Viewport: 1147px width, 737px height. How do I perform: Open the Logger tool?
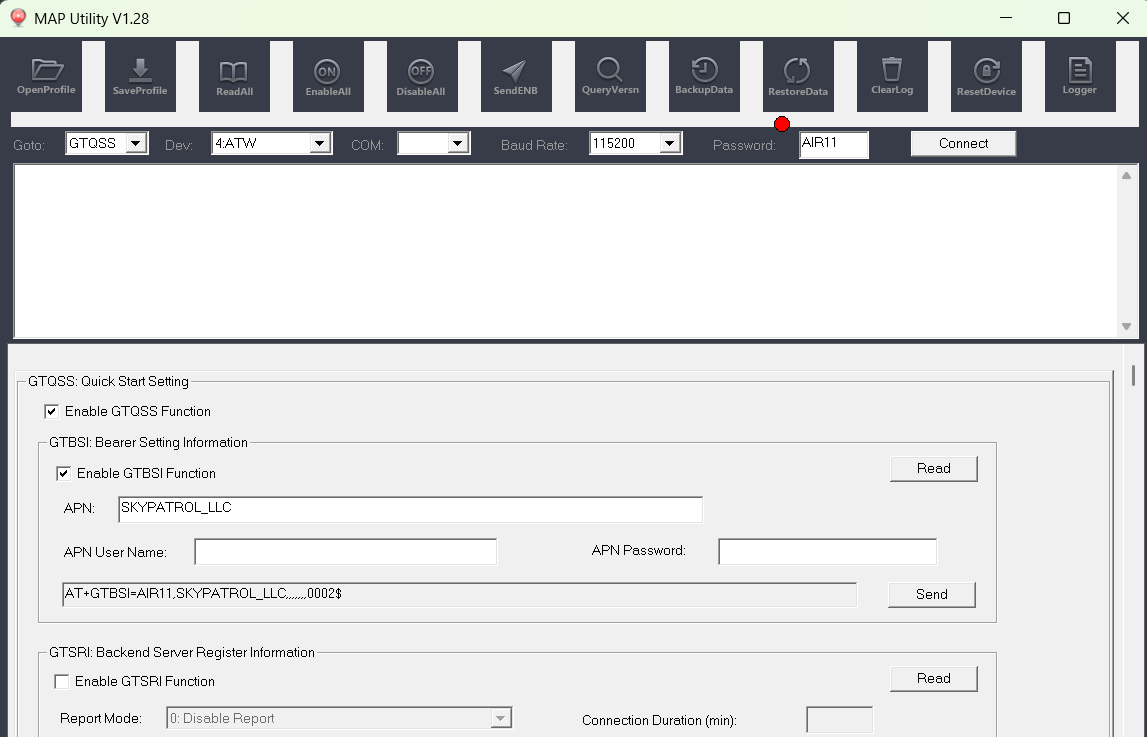pos(1080,76)
